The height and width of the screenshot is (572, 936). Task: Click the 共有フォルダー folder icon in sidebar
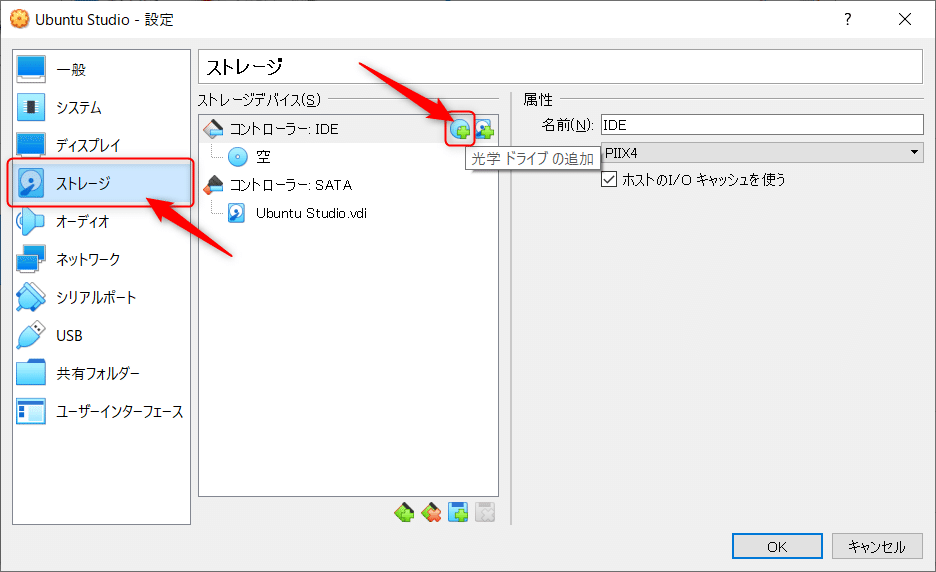[x=31, y=373]
